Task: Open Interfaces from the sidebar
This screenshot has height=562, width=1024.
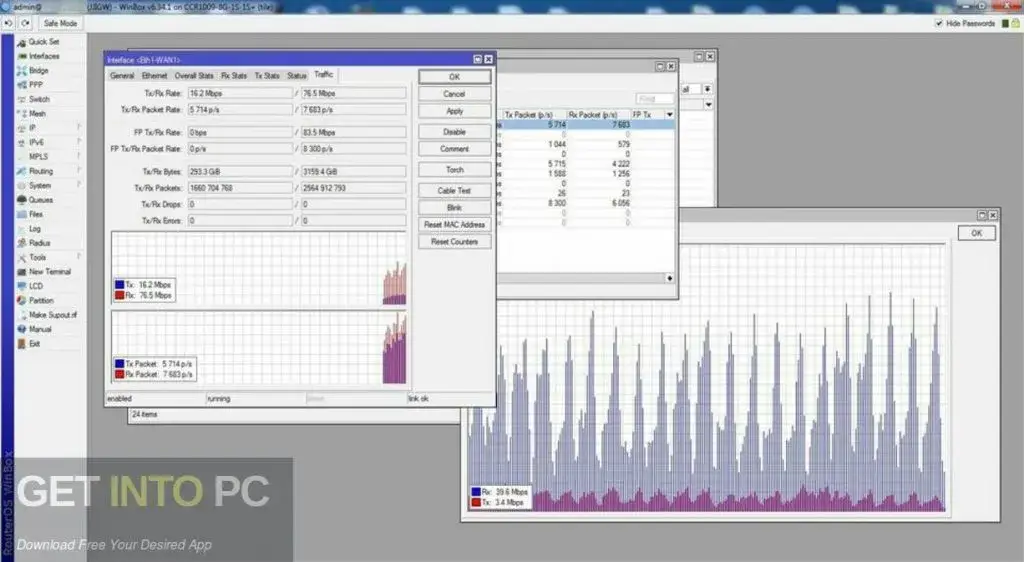Action: [x=43, y=56]
